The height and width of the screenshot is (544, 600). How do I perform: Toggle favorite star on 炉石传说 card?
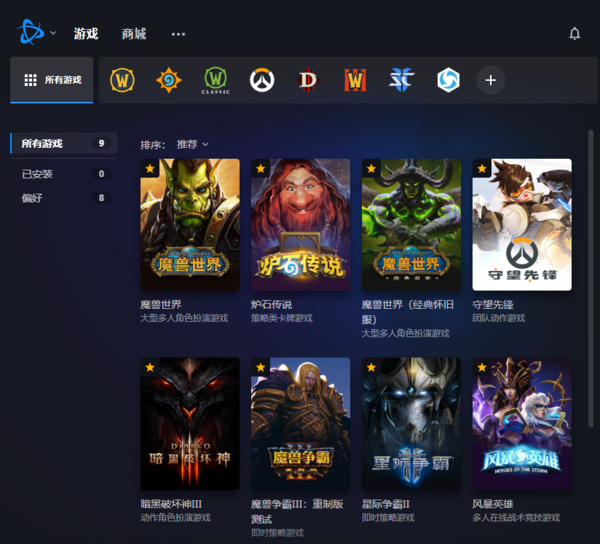(x=261, y=168)
